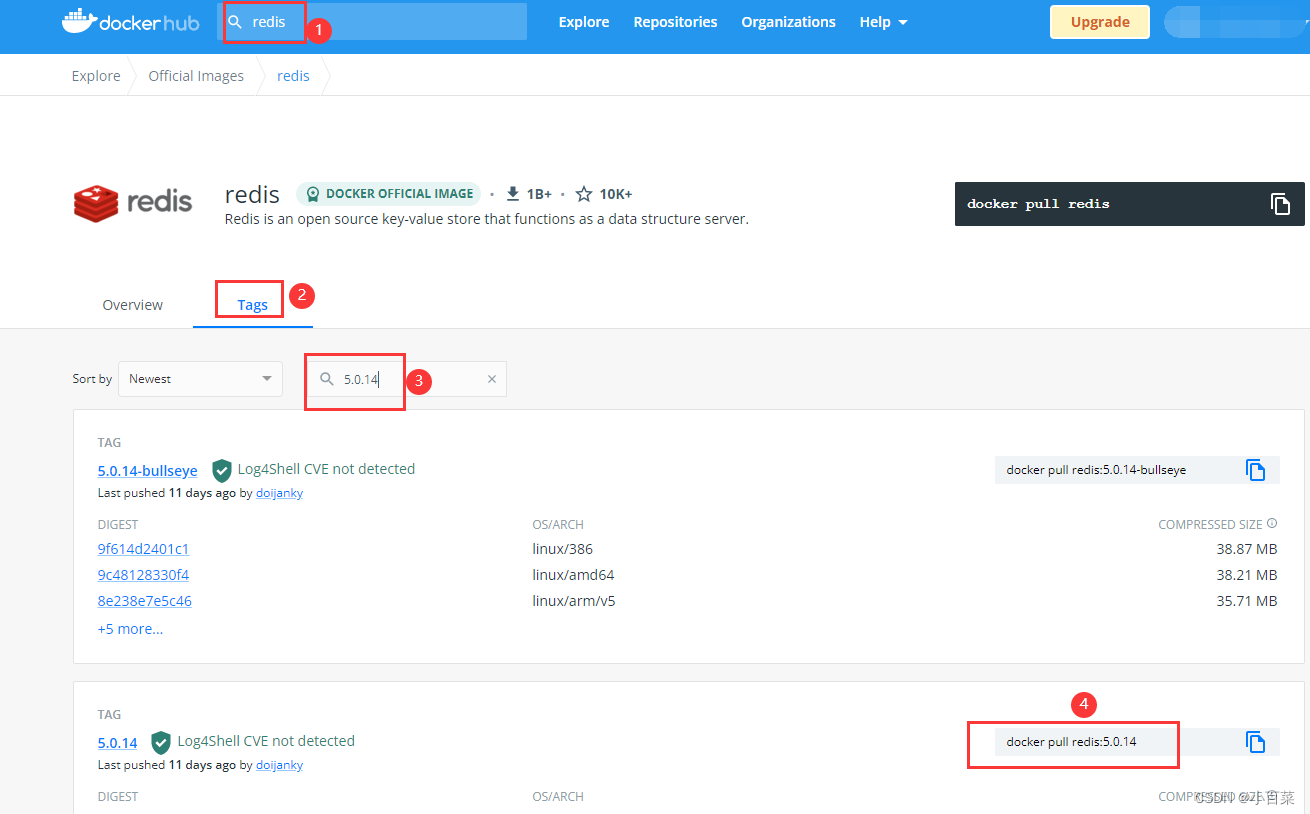Click the 'linux/386' architecture text

click(x=562, y=549)
